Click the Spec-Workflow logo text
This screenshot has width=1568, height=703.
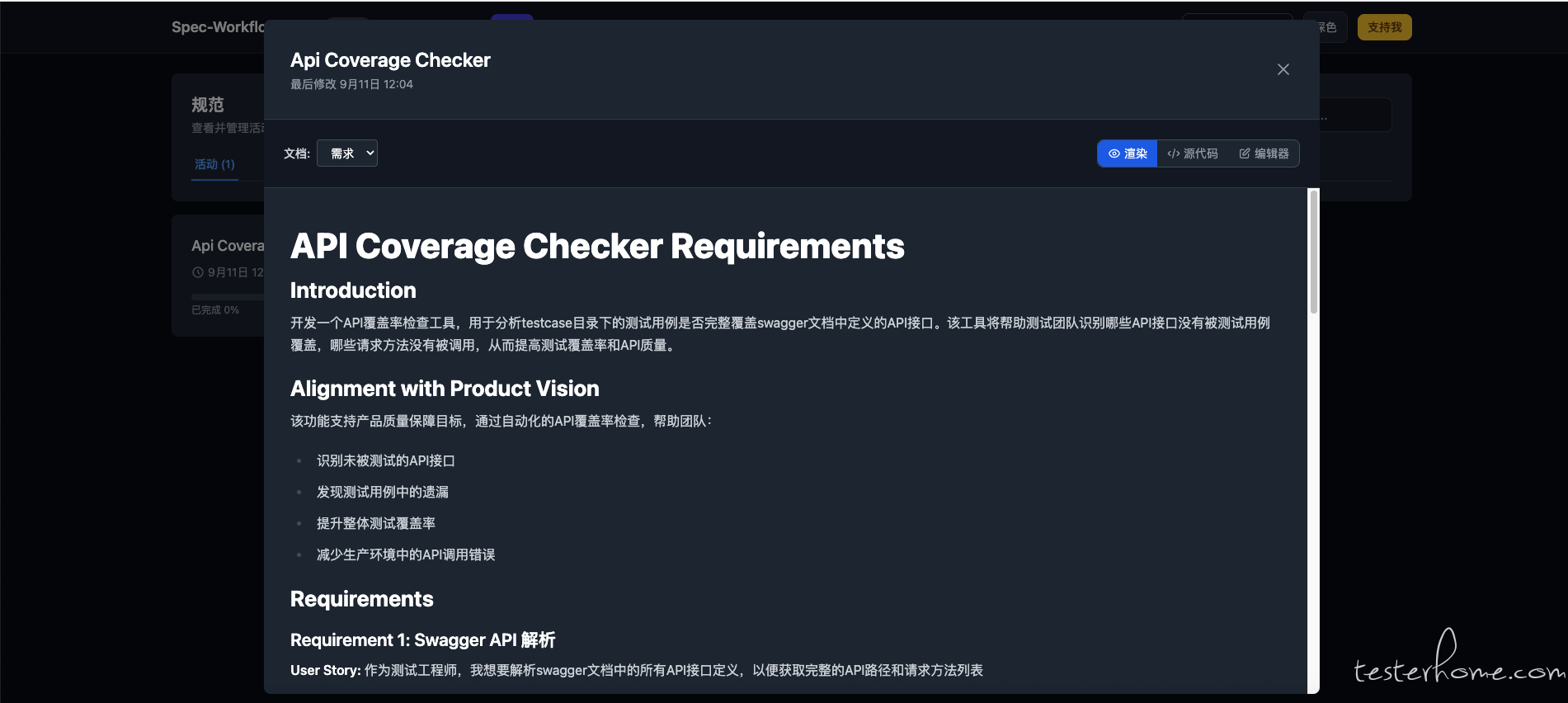[x=217, y=27]
